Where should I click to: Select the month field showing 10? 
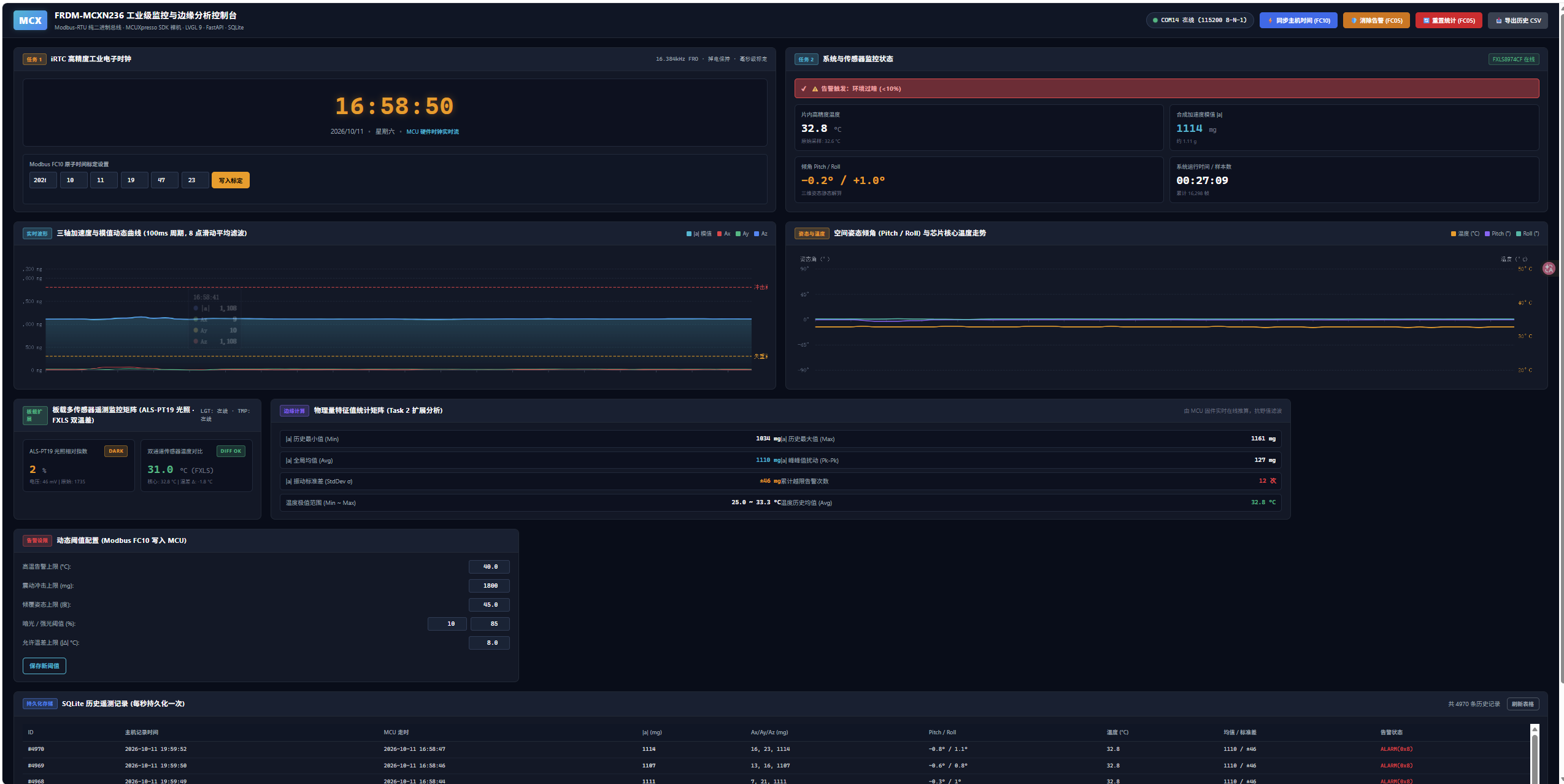tap(73, 180)
